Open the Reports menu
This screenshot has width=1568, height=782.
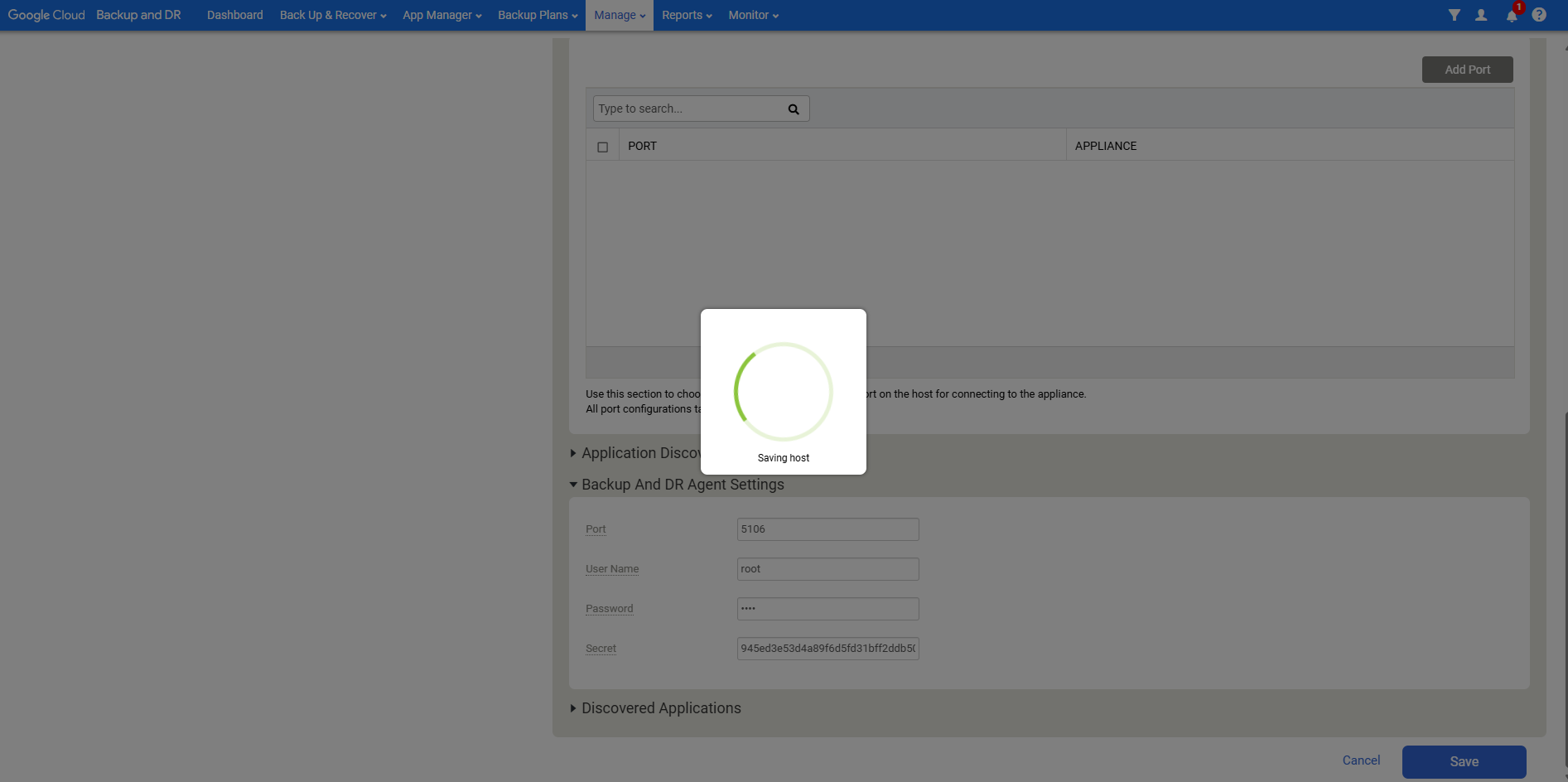(686, 15)
